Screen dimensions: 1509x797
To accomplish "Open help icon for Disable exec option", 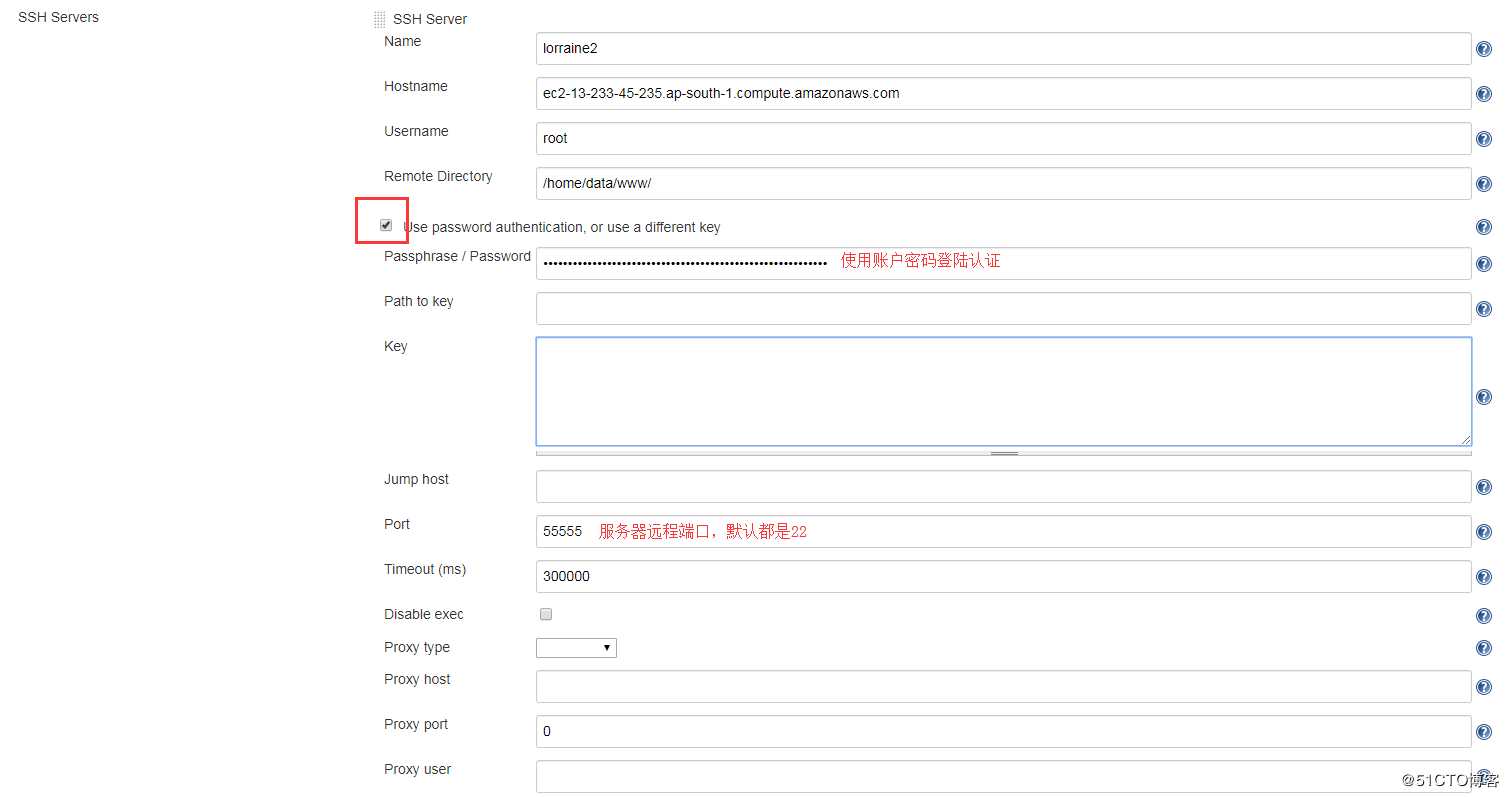I will [x=1484, y=616].
